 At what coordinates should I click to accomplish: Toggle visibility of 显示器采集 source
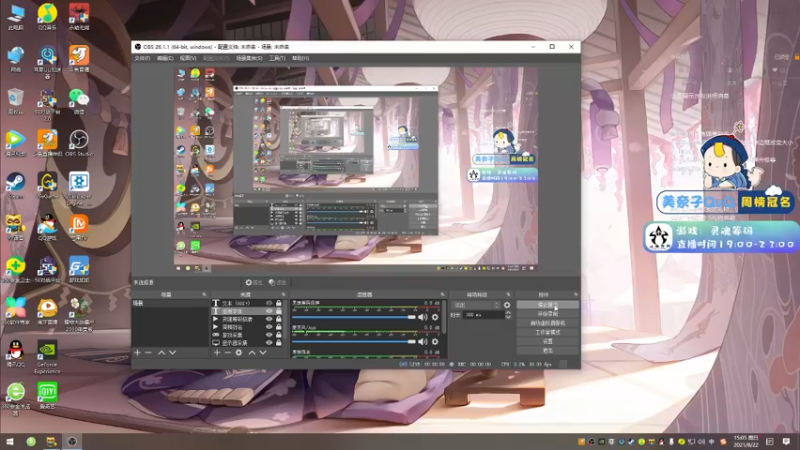[269, 343]
